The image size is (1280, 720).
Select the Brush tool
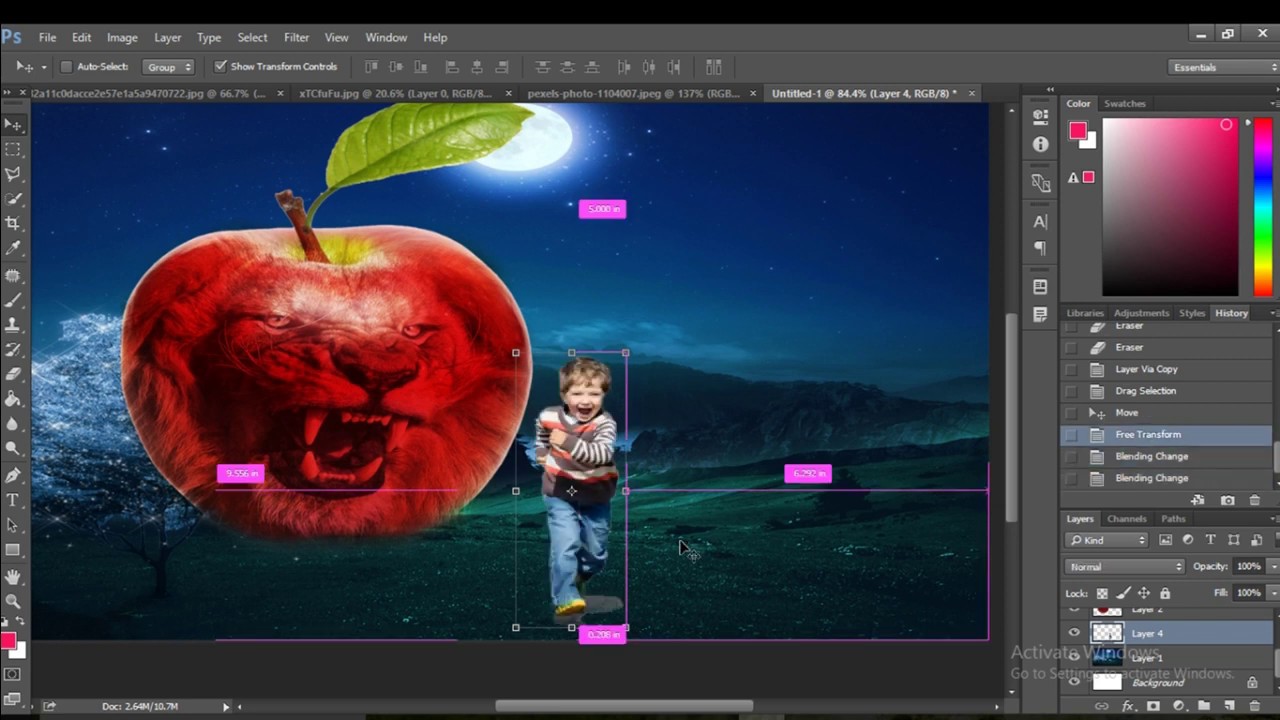(13, 300)
